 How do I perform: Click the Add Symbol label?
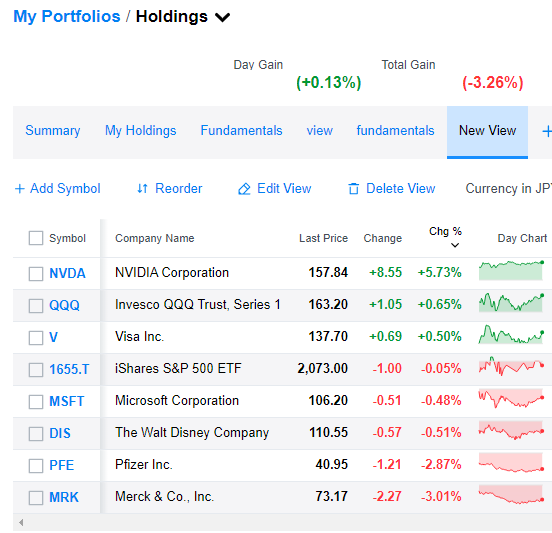point(65,189)
